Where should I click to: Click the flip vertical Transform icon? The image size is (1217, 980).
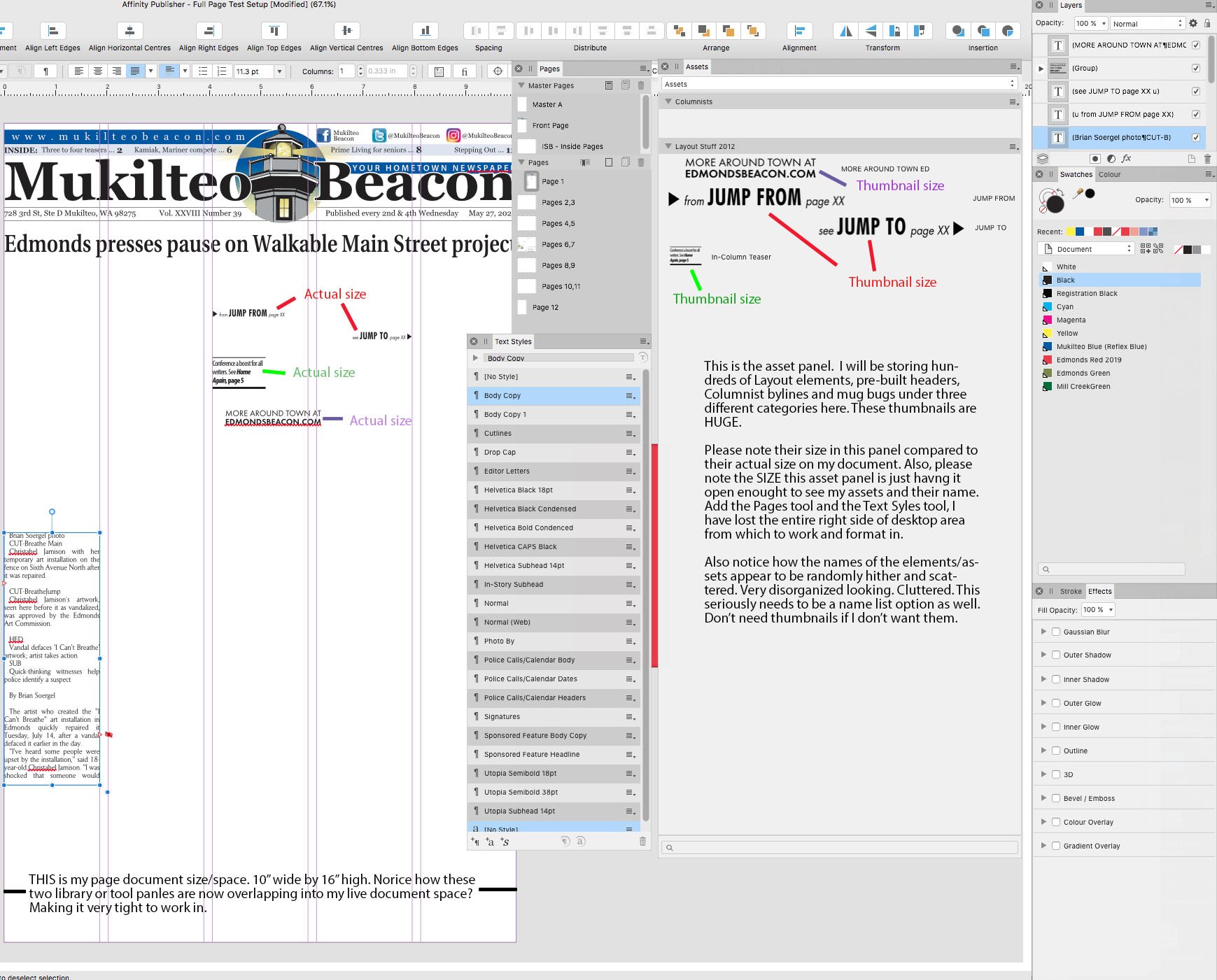click(870, 31)
